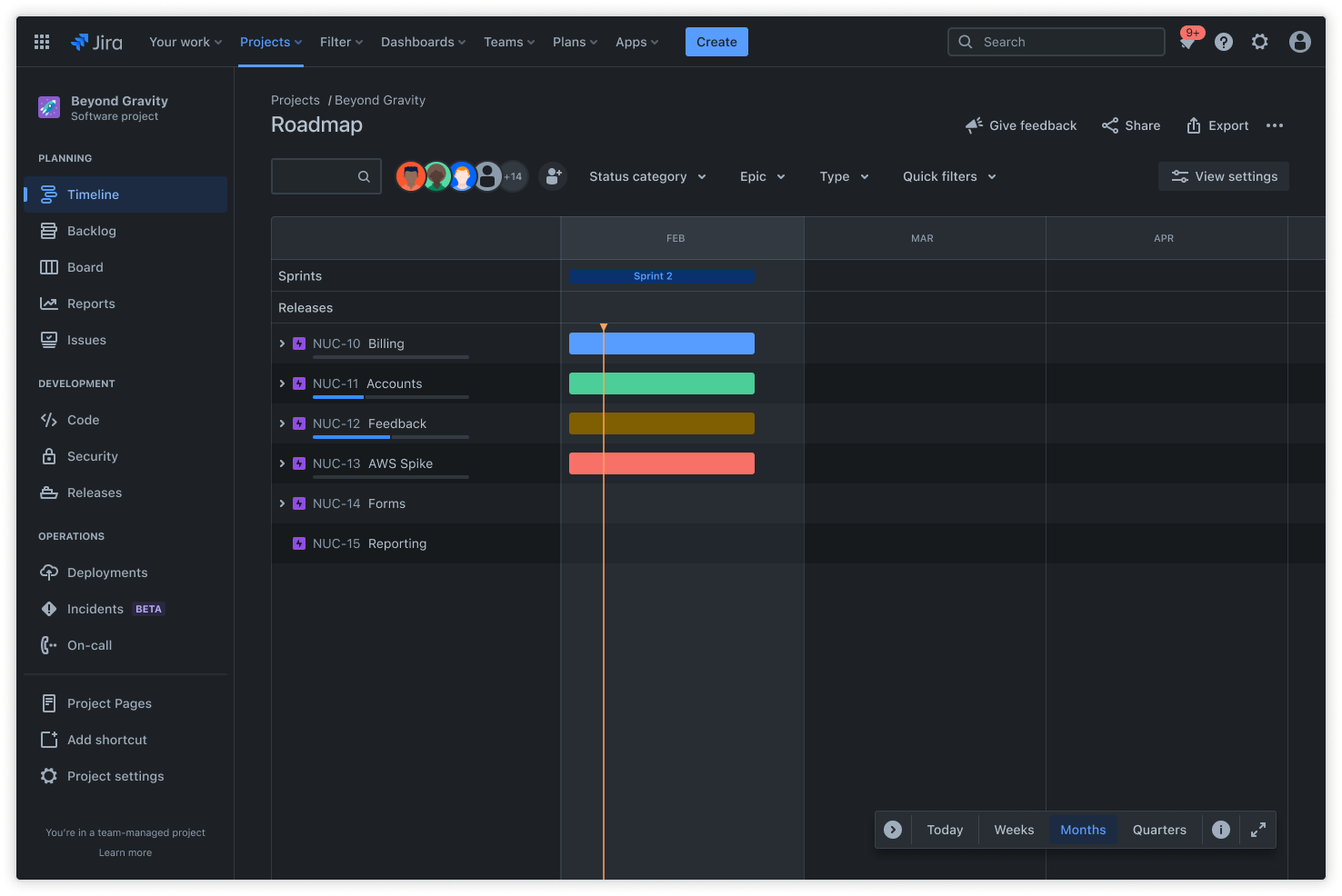Switch to the Weeks tab
This screenshot has height=896, width=1342.
click(1013, 829)
